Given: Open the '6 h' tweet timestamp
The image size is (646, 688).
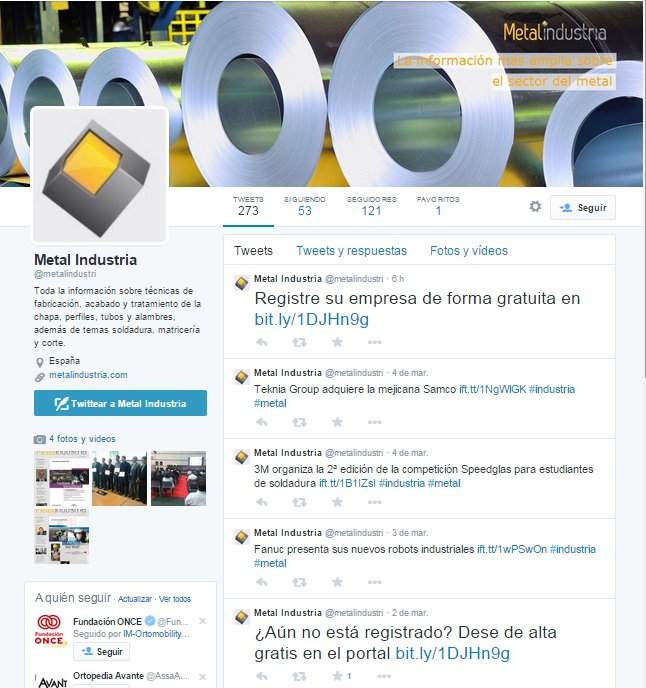Looking at the screenshot, I should tap(398, 279).
